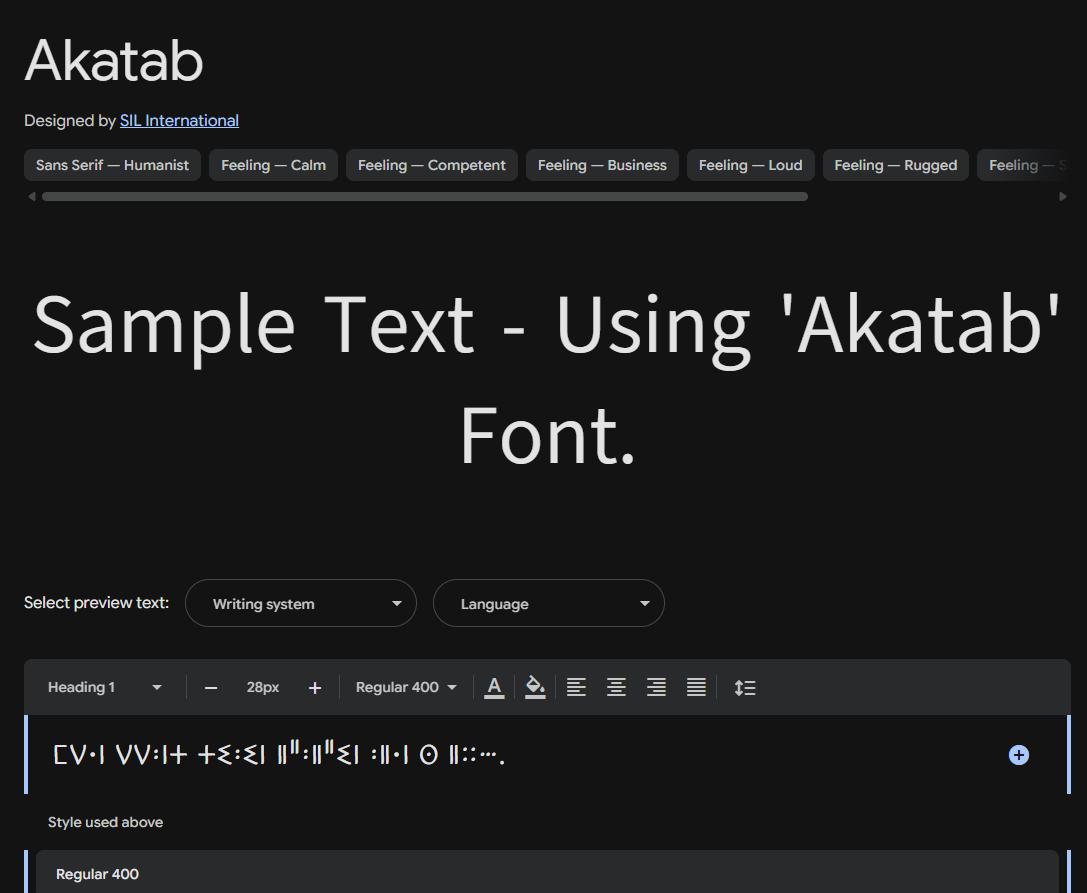Image resolution: width=1087 pixels, height=893 pixels.
Task: Align text right
Action: [656, 687]
